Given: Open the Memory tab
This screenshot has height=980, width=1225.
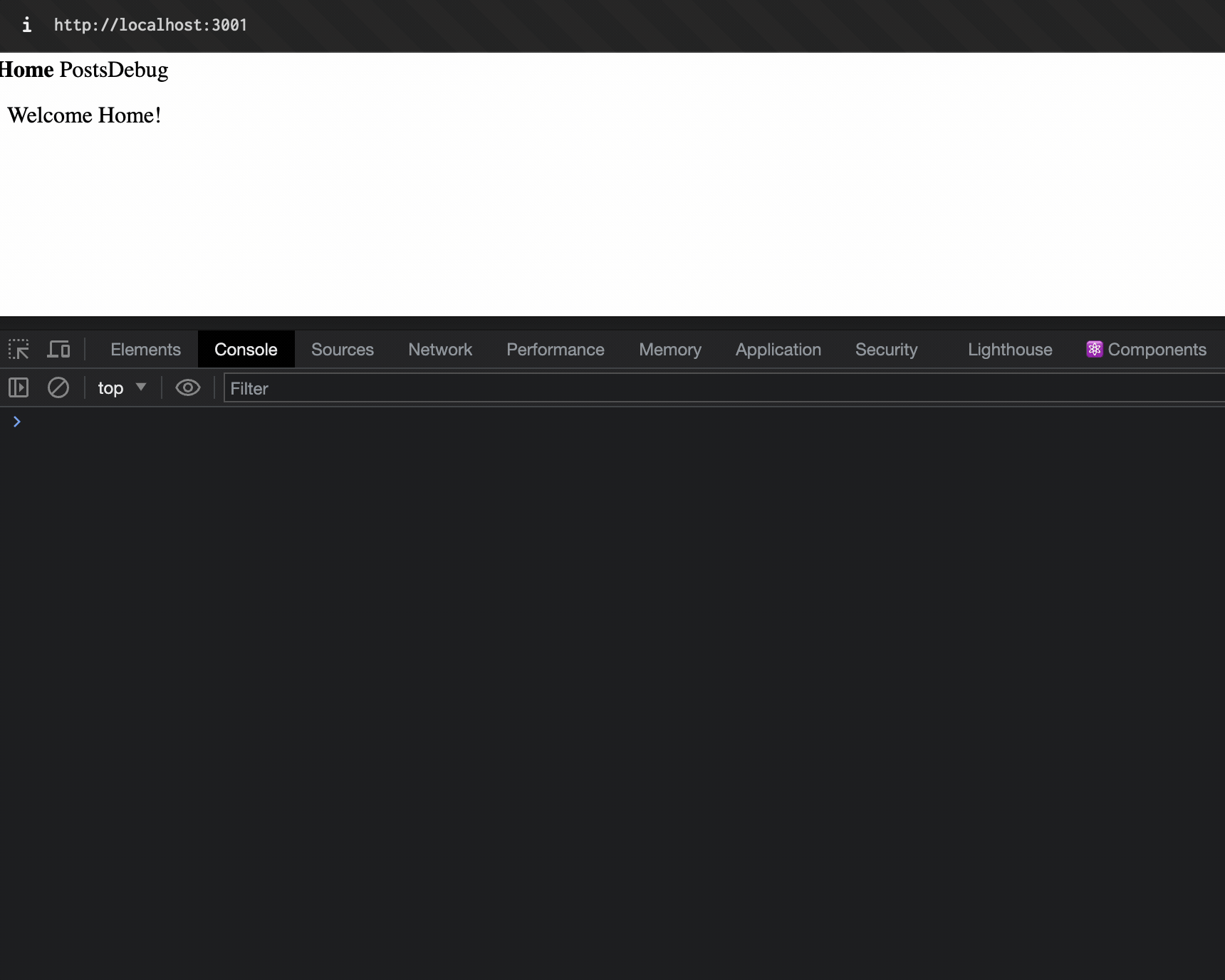Looking at the screenshot, I should pos(670,349).
